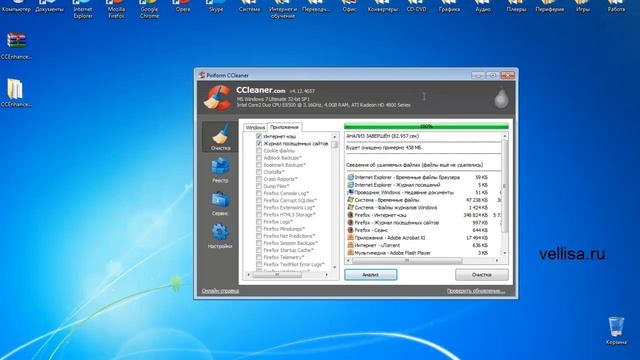The height and width of the screenshot is (360, 640).
Task: Select the Компьютер desktop icon
Action: click(x=16, y=7)
